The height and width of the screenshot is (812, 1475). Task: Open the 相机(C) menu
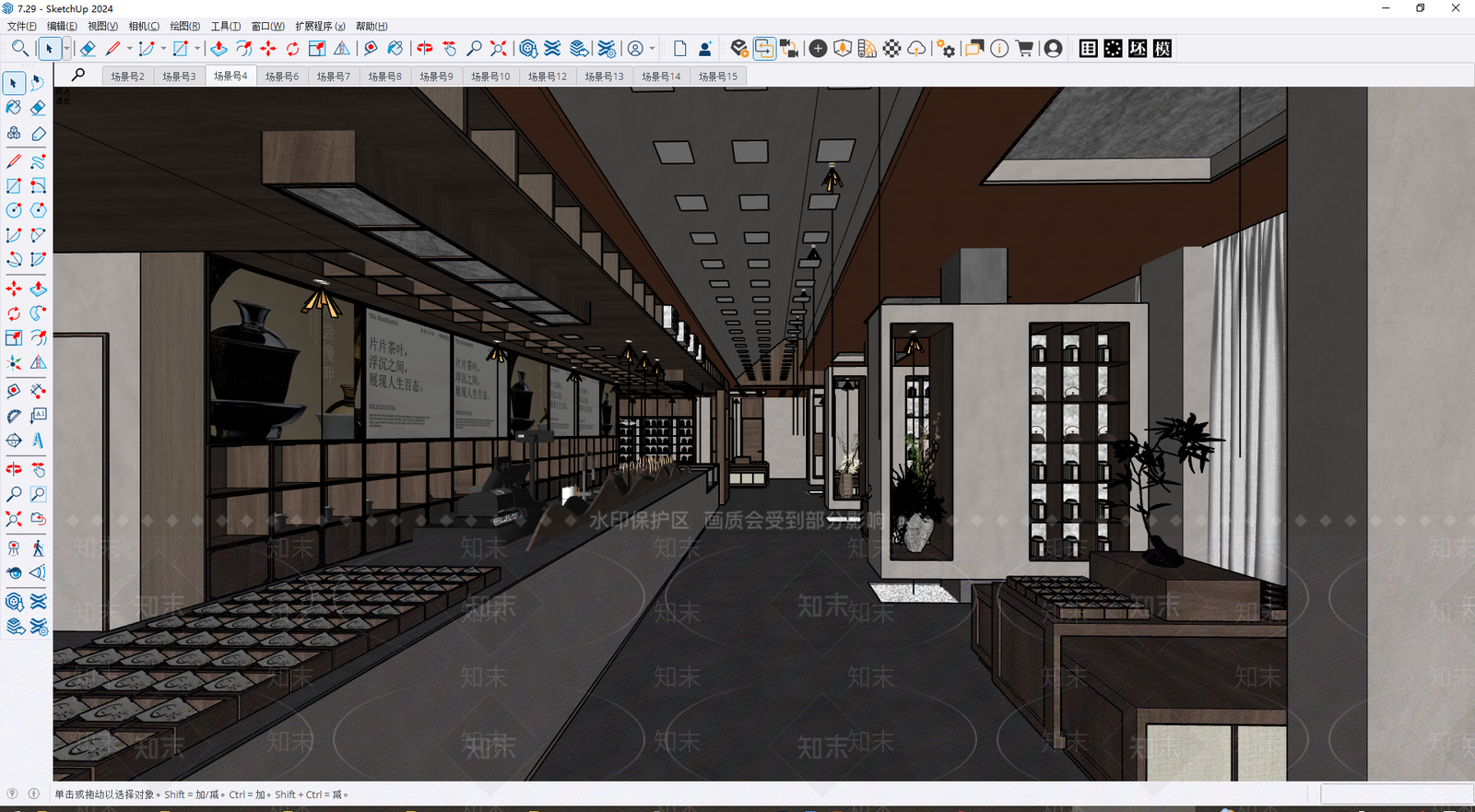pyautogui.click(x=144, y=26)
